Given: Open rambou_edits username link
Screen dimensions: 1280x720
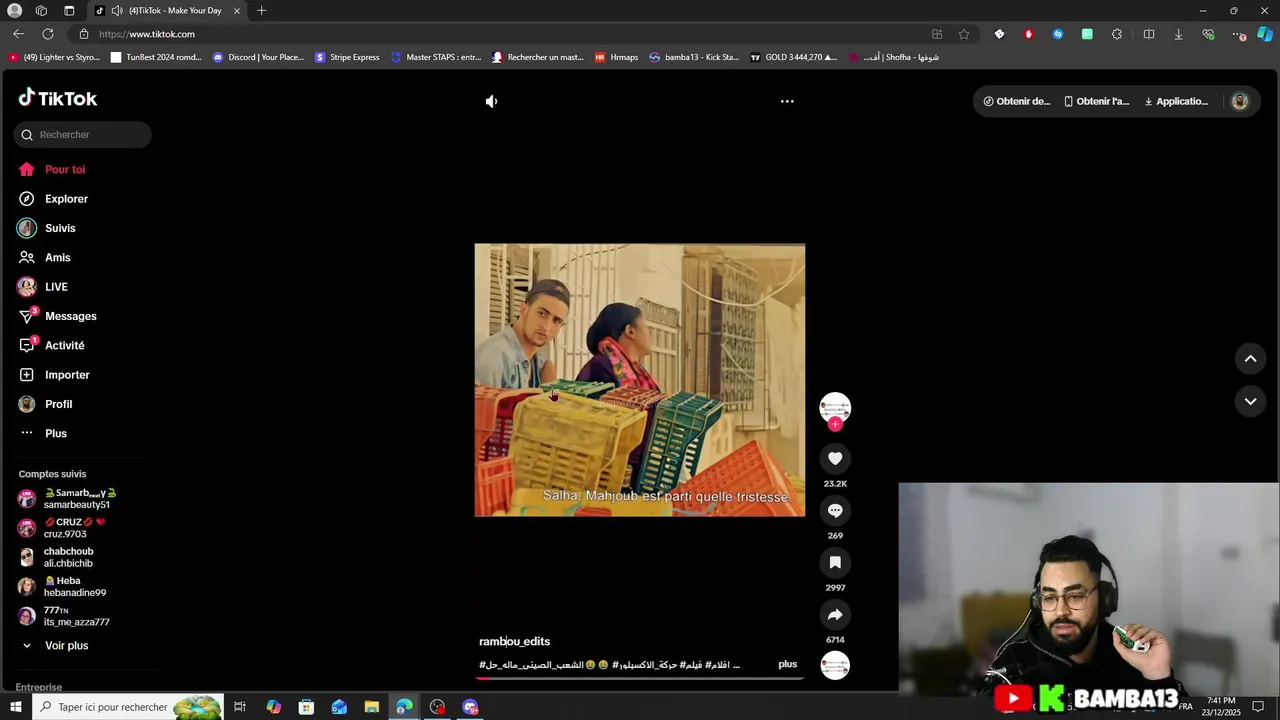Looking at the screenshot, I should coord(514,641).
